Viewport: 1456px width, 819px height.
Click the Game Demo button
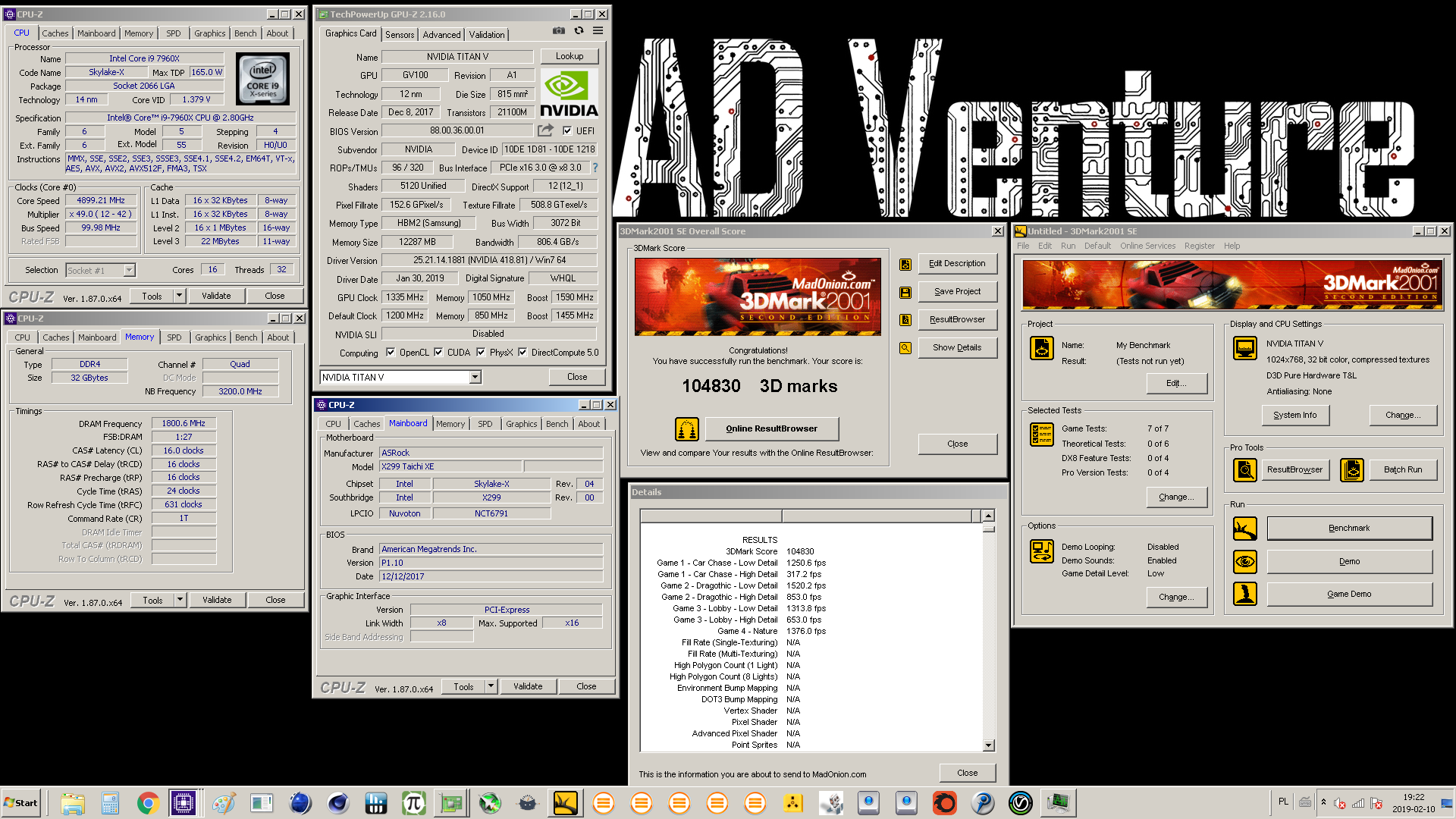(1349, 594)
